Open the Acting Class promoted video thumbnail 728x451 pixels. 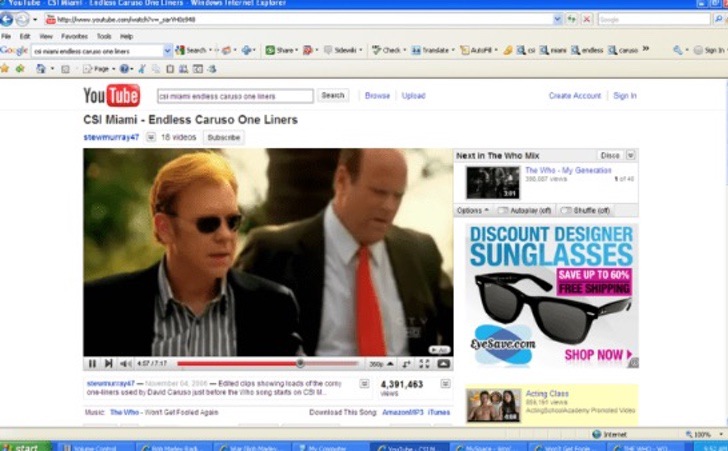tap(494, 405)
